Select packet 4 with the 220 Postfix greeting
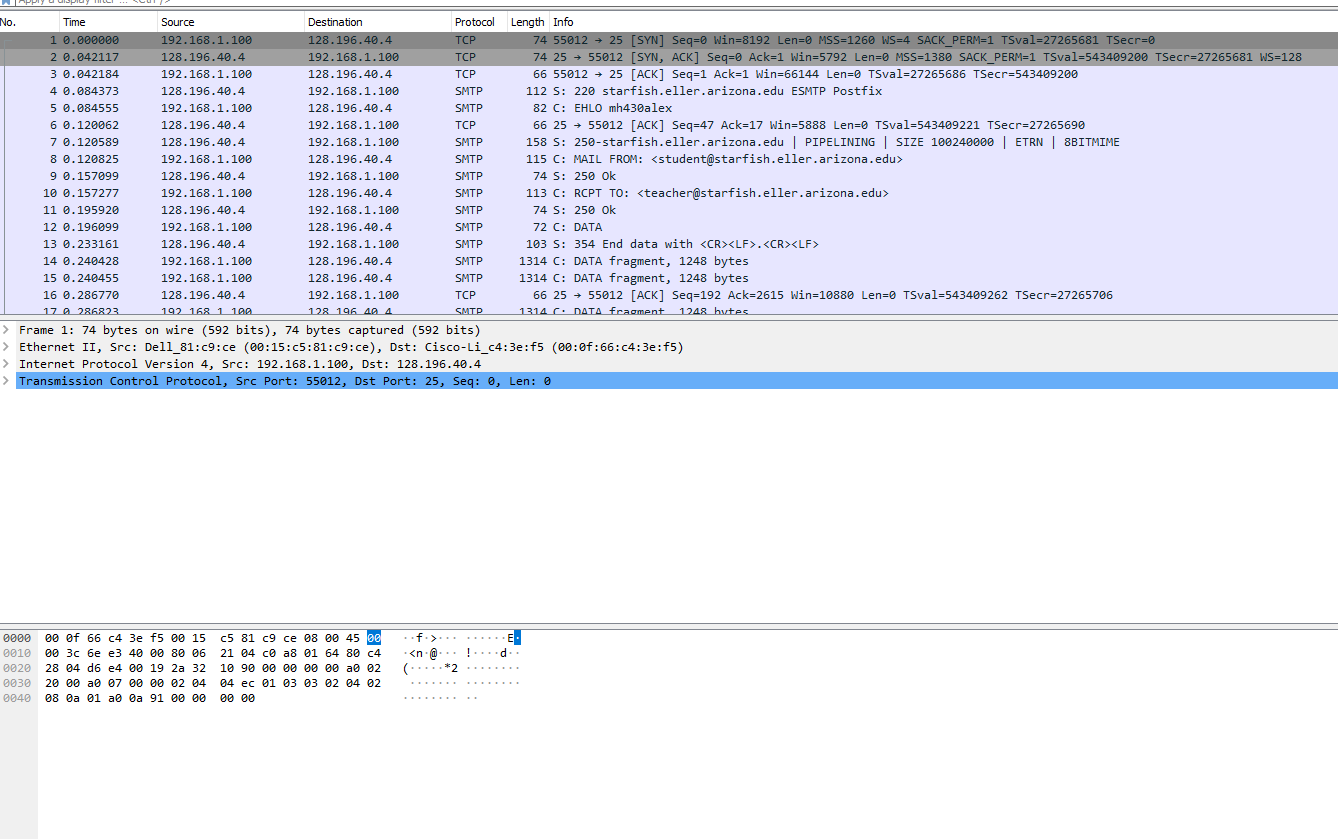 pos(400,90)
